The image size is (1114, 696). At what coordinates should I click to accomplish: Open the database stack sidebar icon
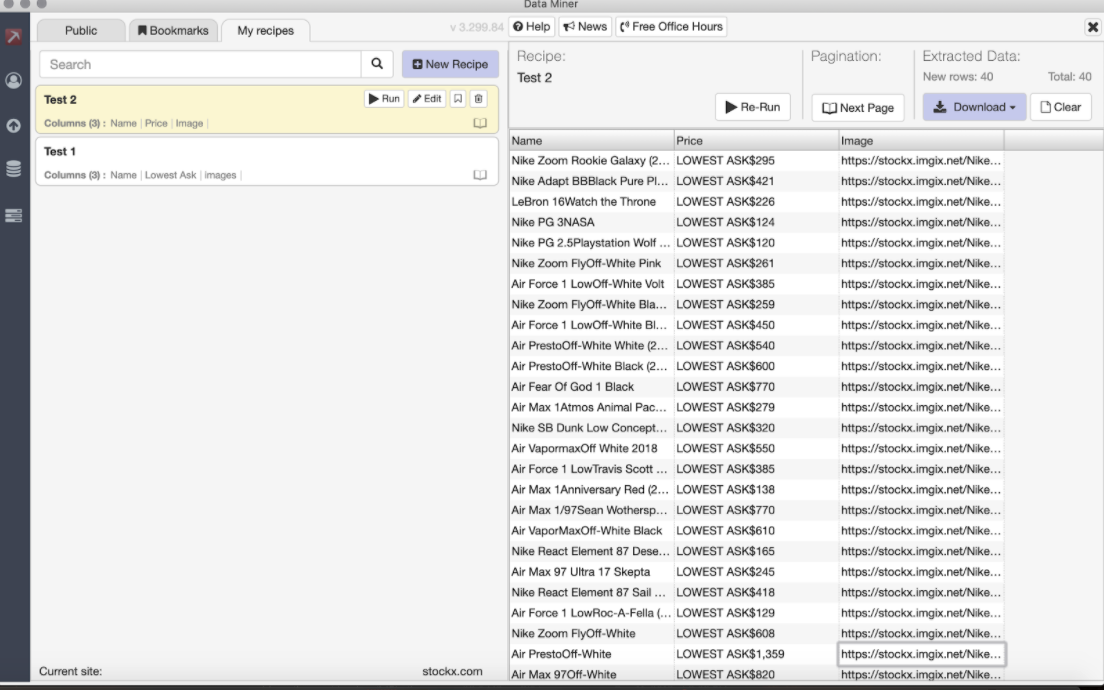14,169
